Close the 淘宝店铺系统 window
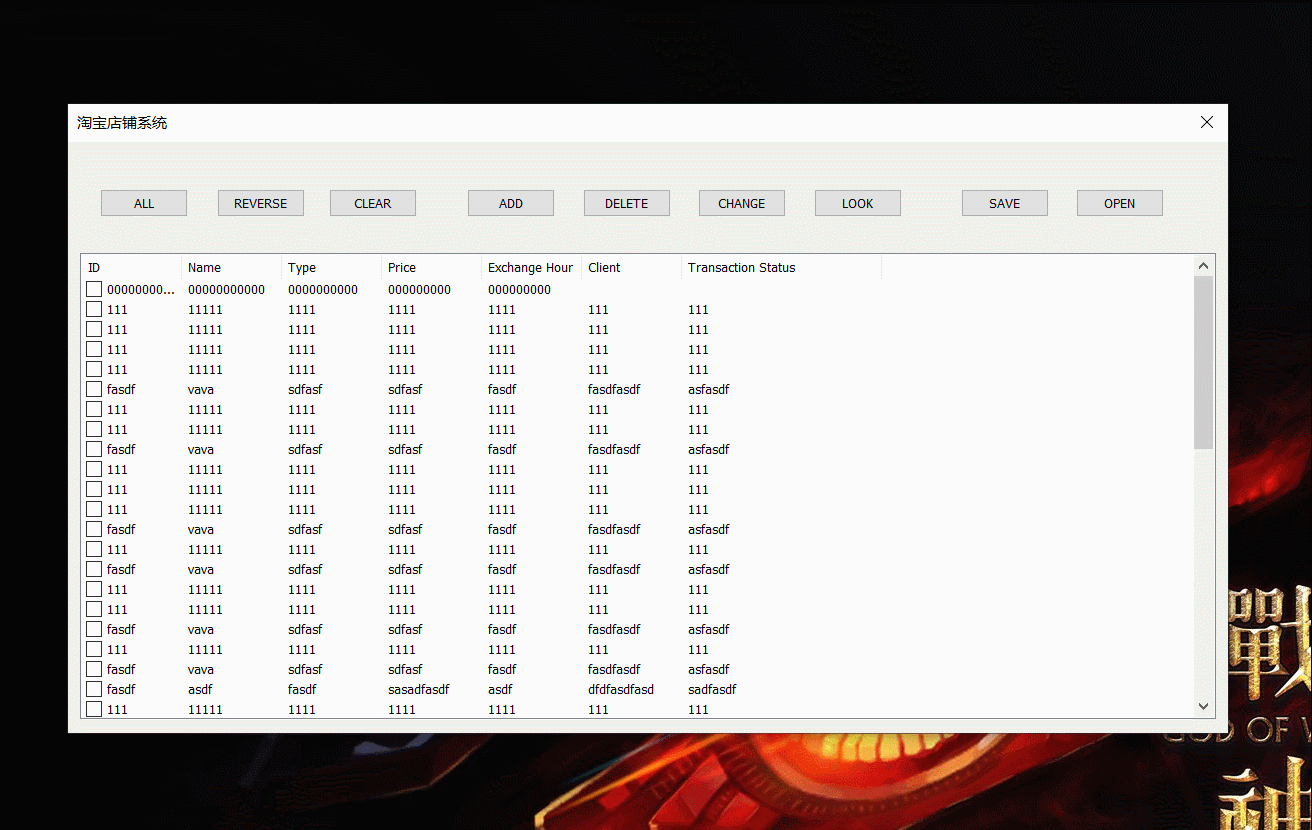1312x830 pixels. (1207, 122)
